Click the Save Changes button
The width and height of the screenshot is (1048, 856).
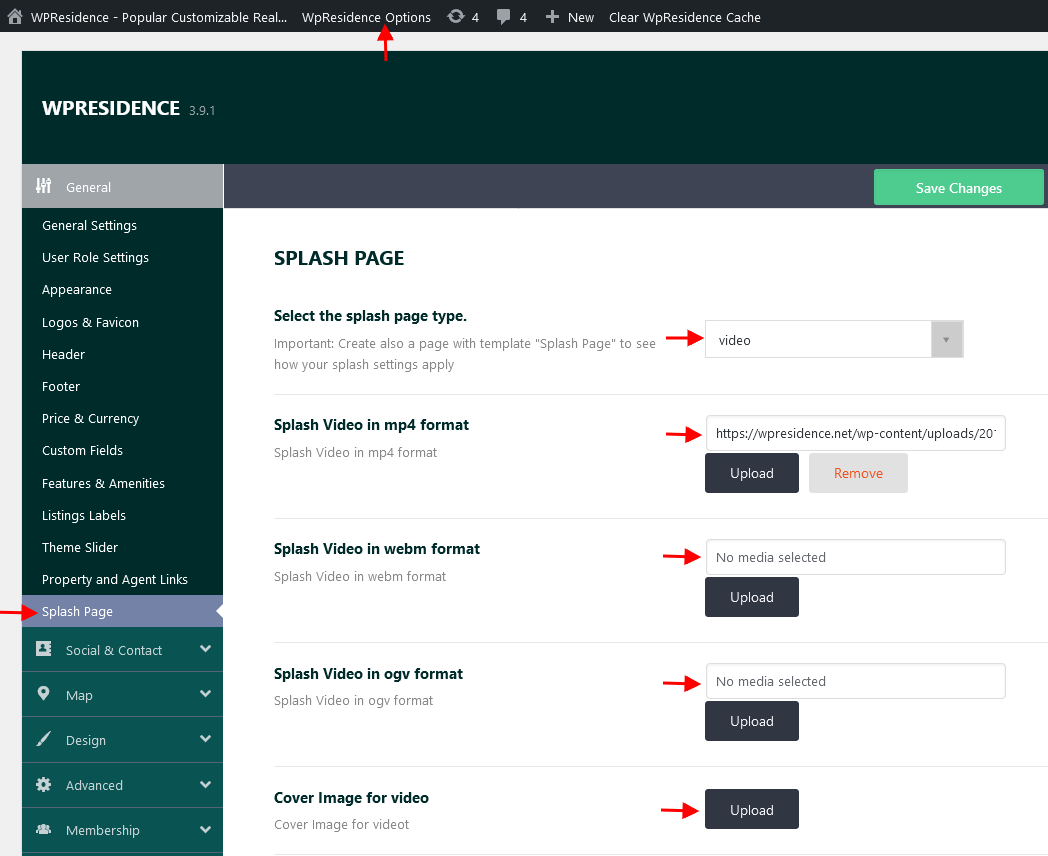pos(958,187)
